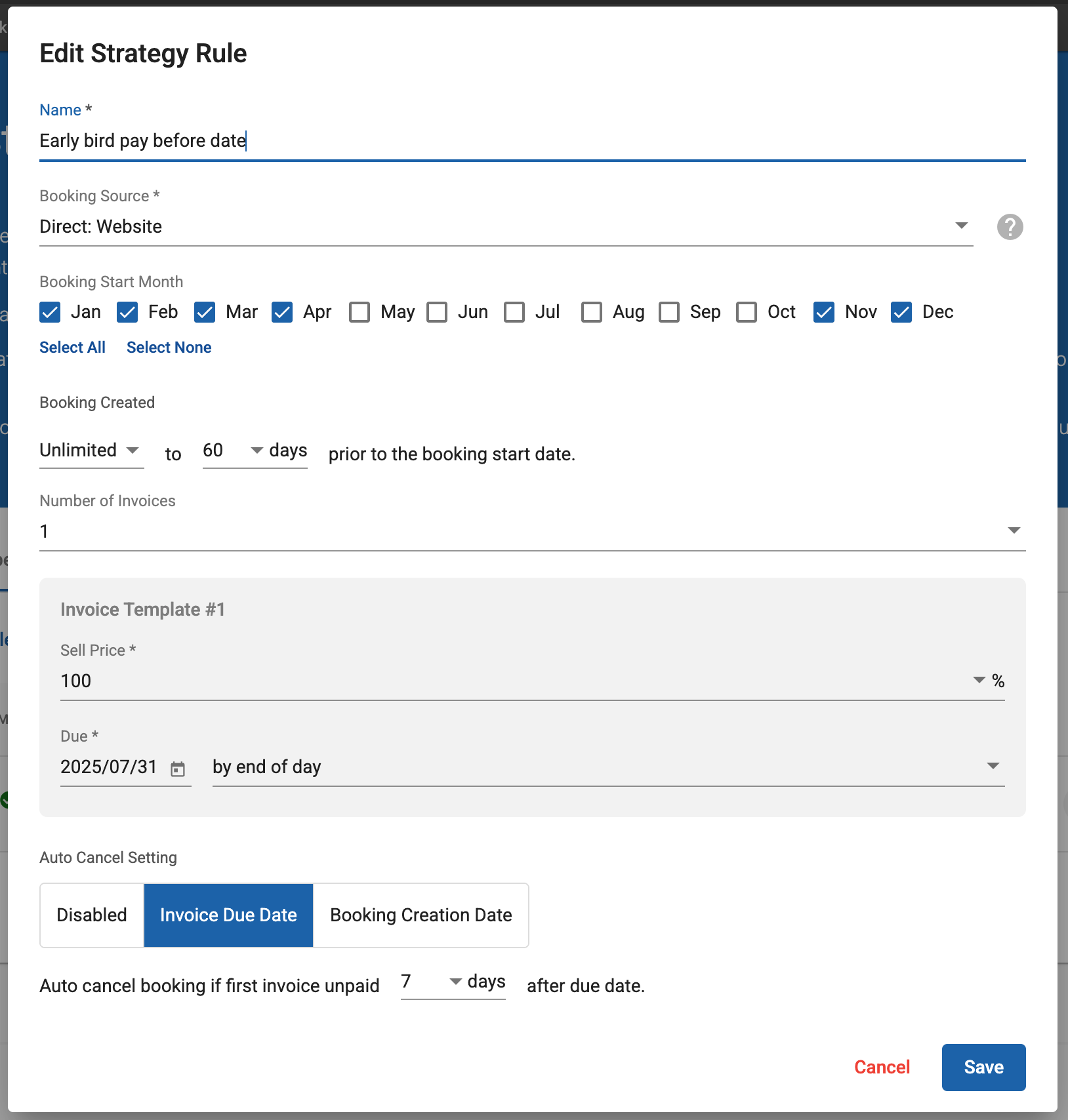Click the Select None months link

point(169,348)
